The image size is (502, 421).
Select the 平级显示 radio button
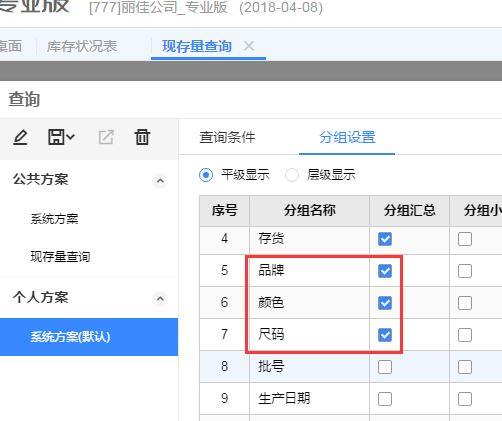point(206,175)
